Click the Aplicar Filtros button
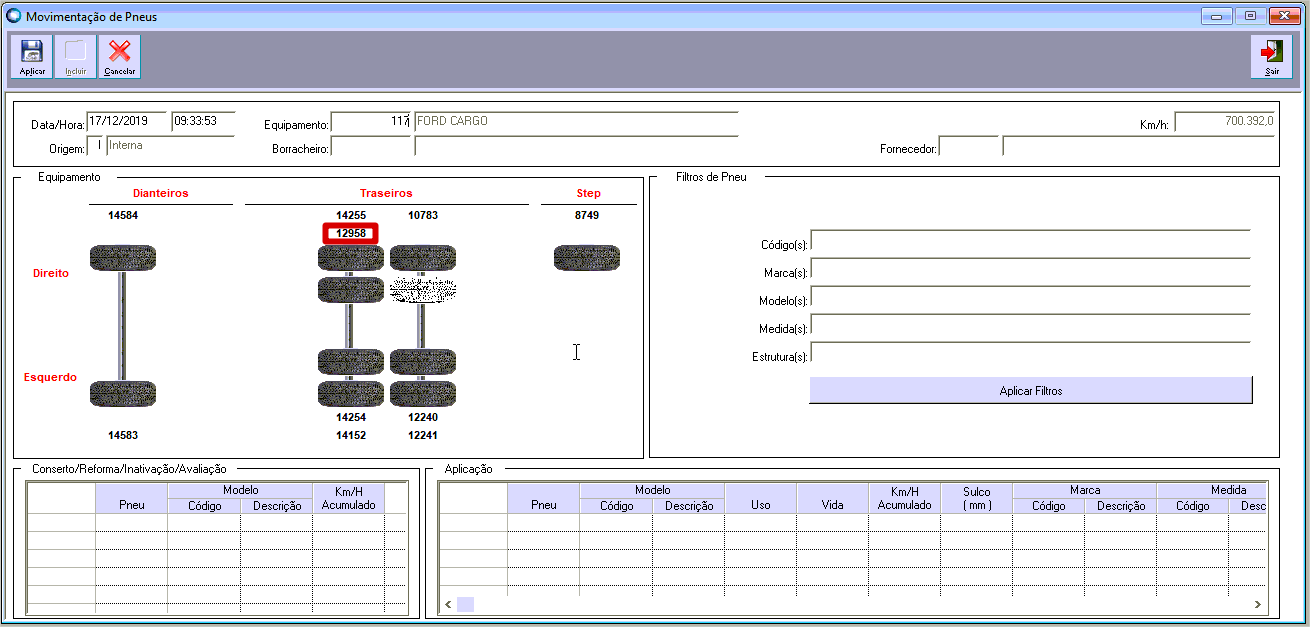 (1031, 390)
